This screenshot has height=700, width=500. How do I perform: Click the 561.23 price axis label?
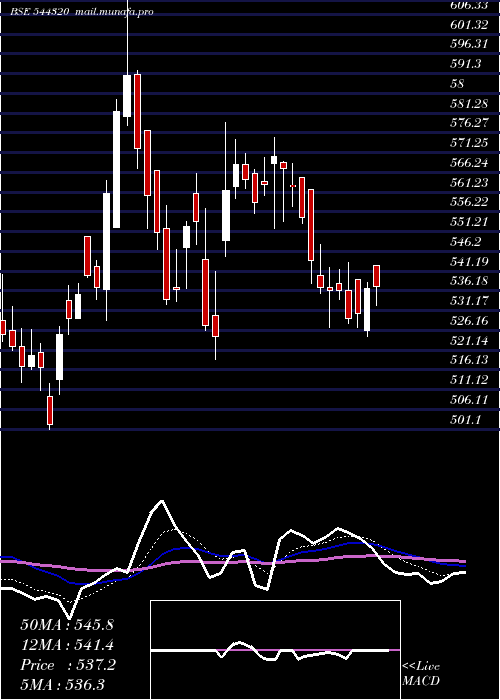click(468, 183)
